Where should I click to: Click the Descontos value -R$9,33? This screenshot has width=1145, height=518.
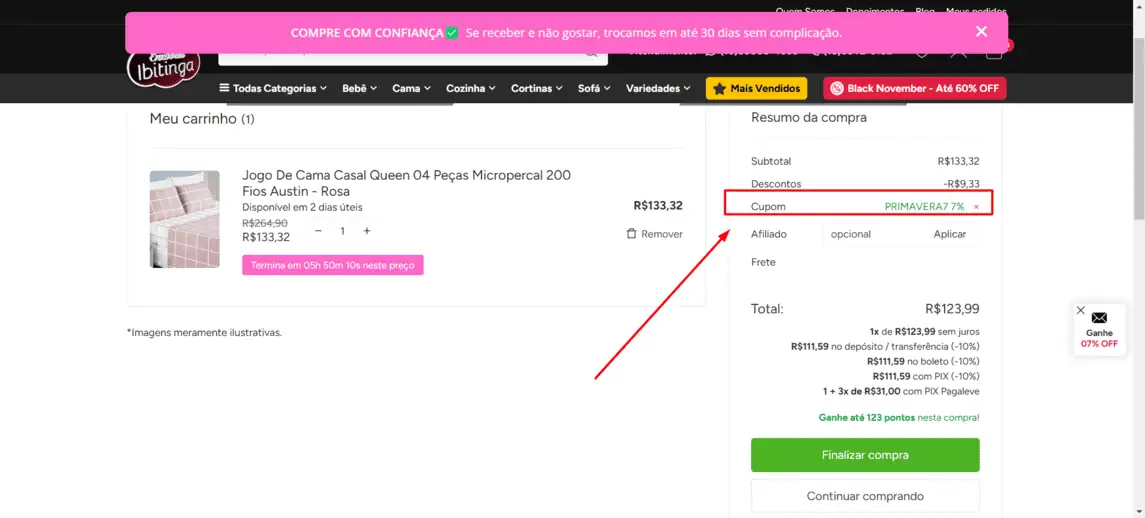click(x=960, y=184)
